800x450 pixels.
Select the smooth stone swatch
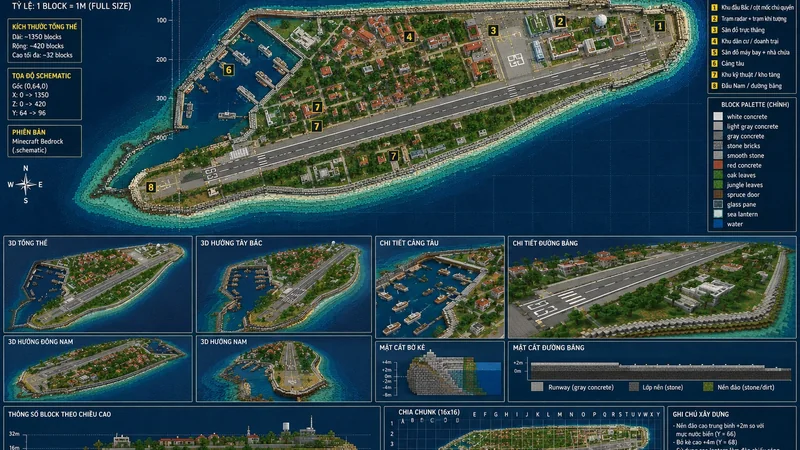pyautogui.click(x=718, y=156)
